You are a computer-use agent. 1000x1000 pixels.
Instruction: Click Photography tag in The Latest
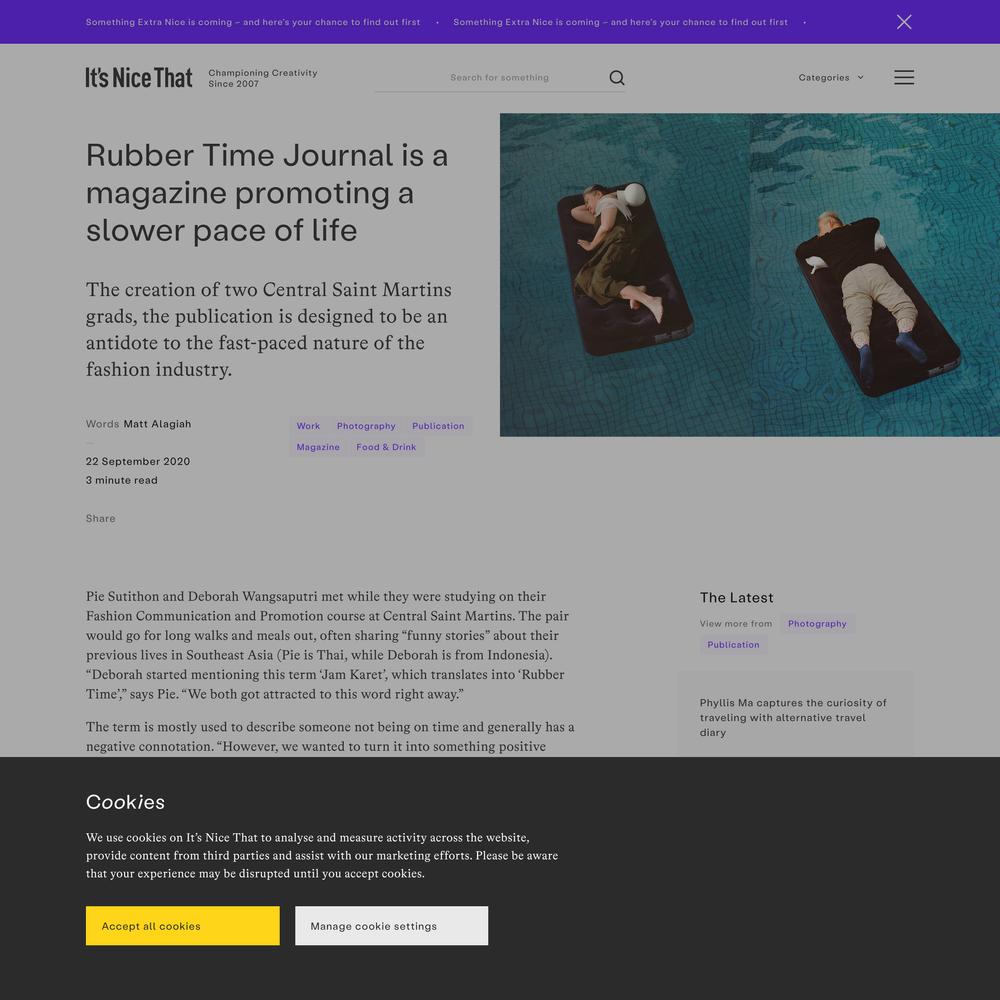(817, 624)
